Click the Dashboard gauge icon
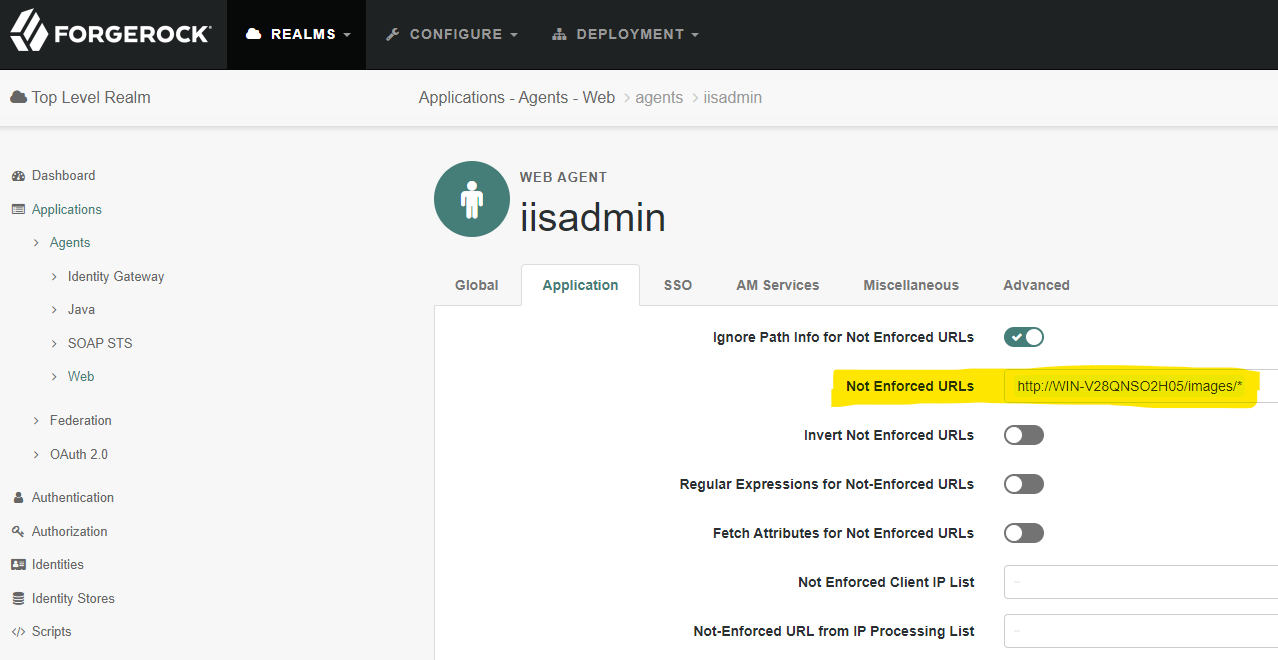 18,176
